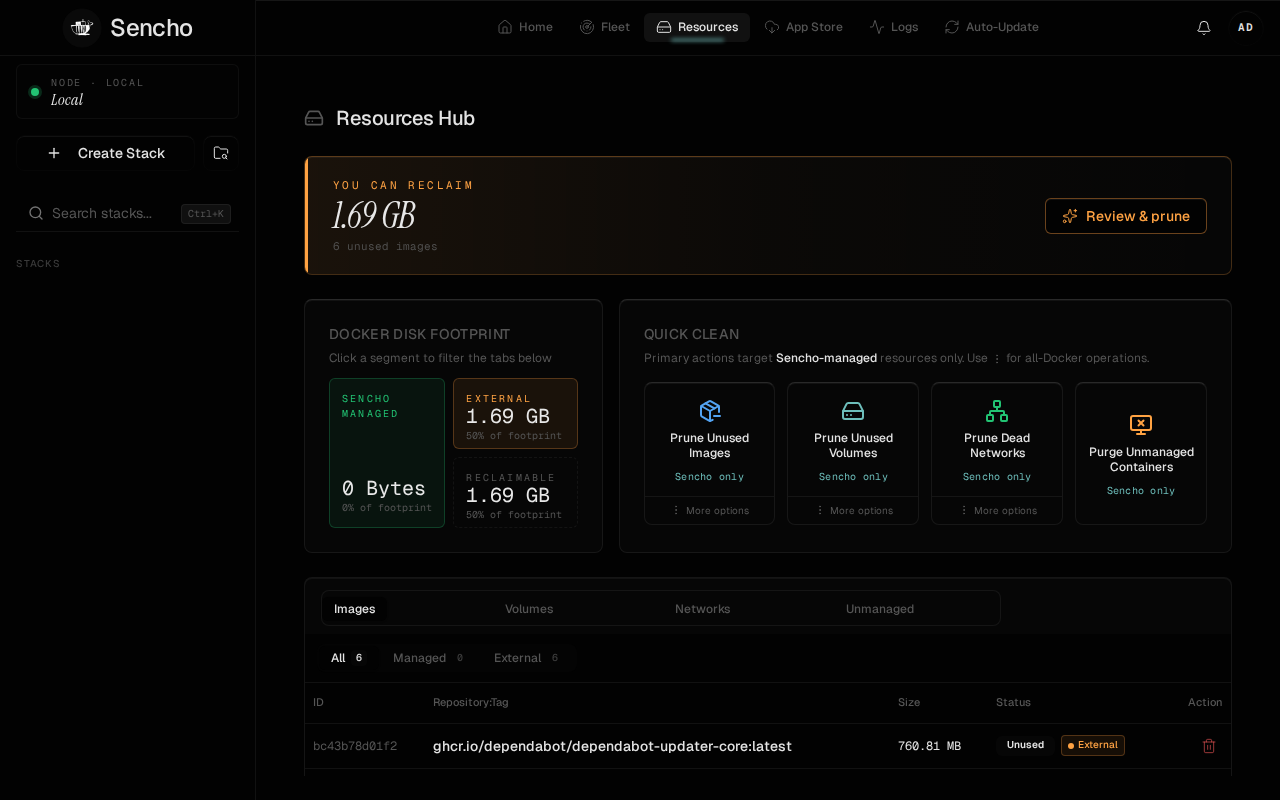This screenshot has height=800, width=1280.
Task: Click the Repository:Tag column header
Action: click(x=471, y=702)
